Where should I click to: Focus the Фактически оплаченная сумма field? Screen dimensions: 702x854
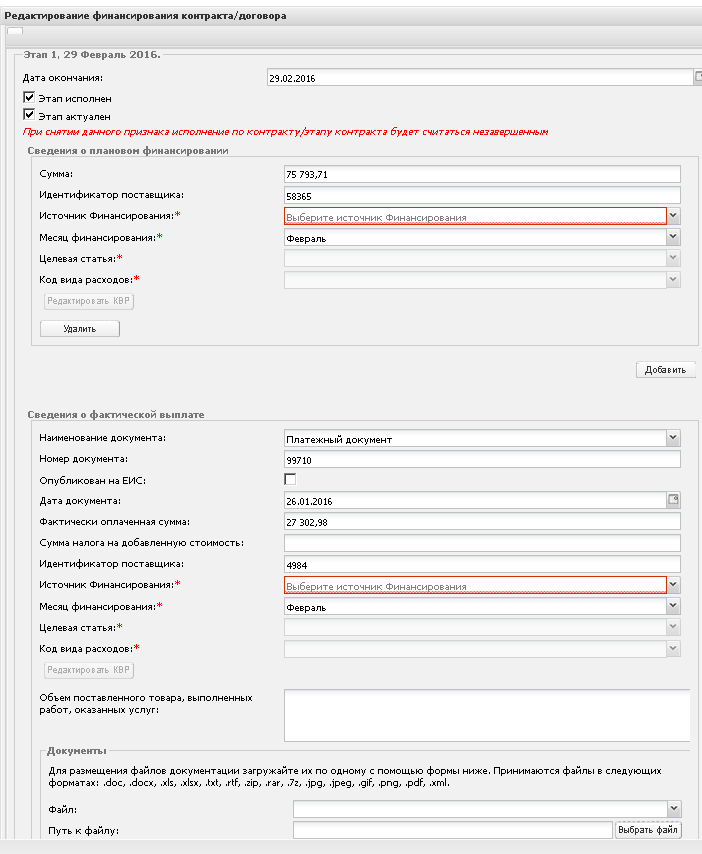tap(482, 522)
